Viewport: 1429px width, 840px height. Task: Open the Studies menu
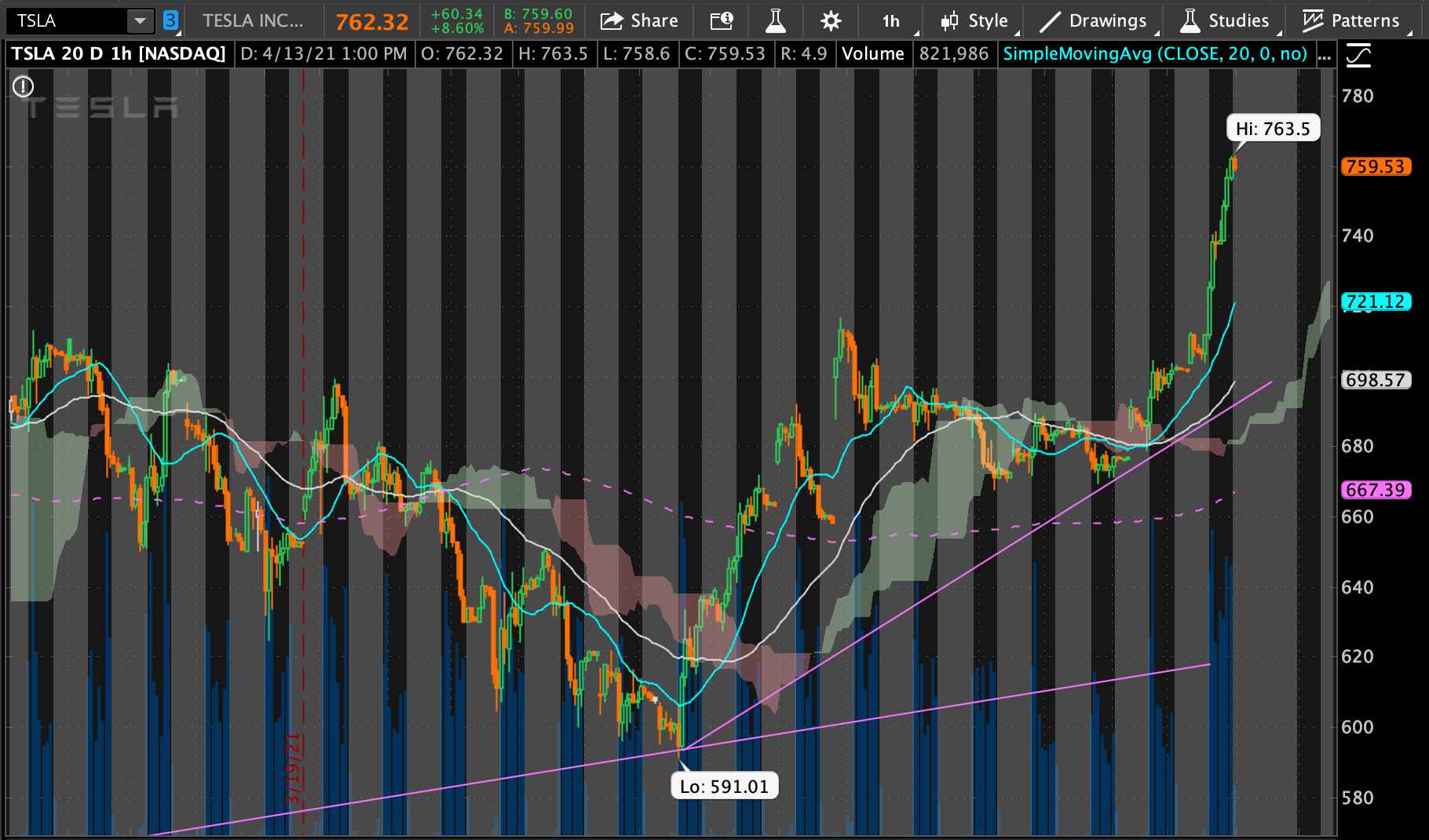tap(1225, 21)
